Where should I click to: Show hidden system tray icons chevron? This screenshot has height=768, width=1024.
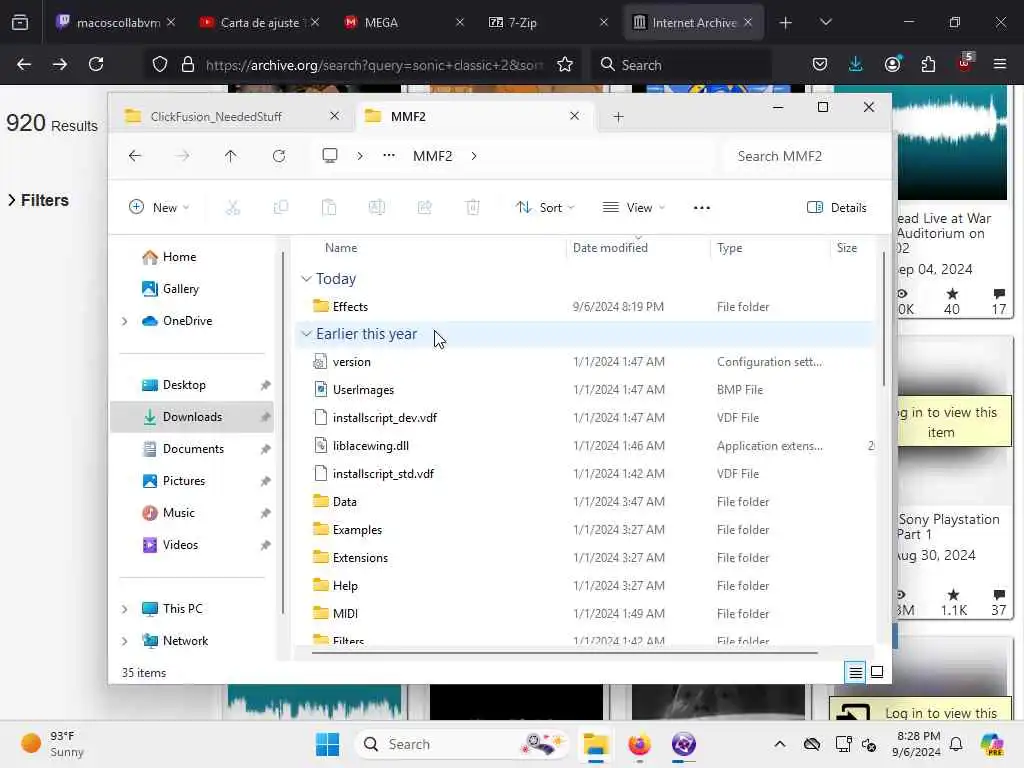(x=780, y=744)
